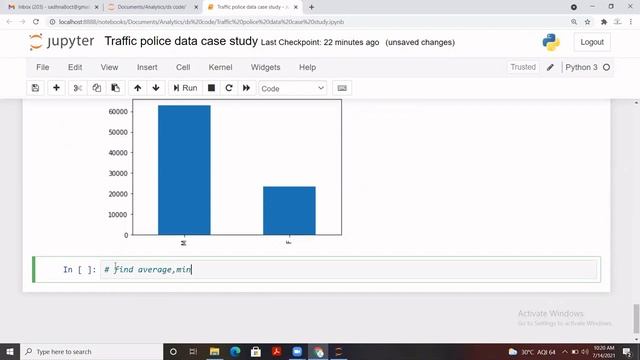Click the Python logo icon
Image resolution: width=640 pixels, height=360 pixels.
coord(551,42)
